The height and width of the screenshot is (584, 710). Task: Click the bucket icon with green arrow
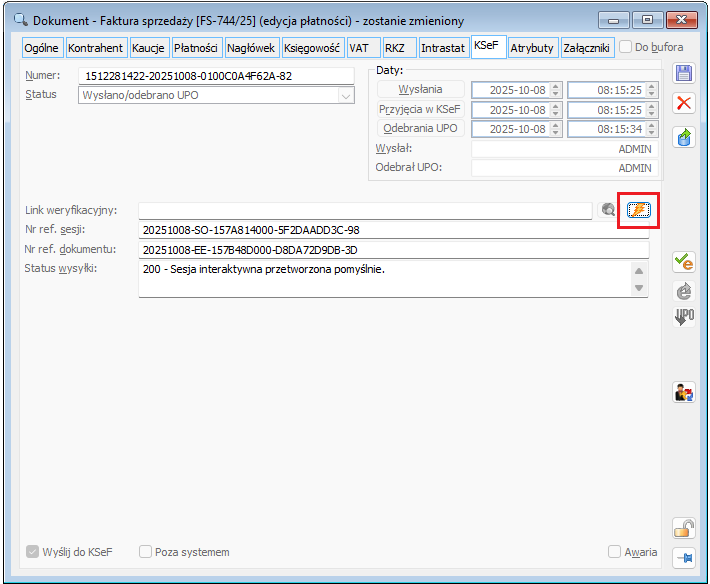(x=684, y=137)
